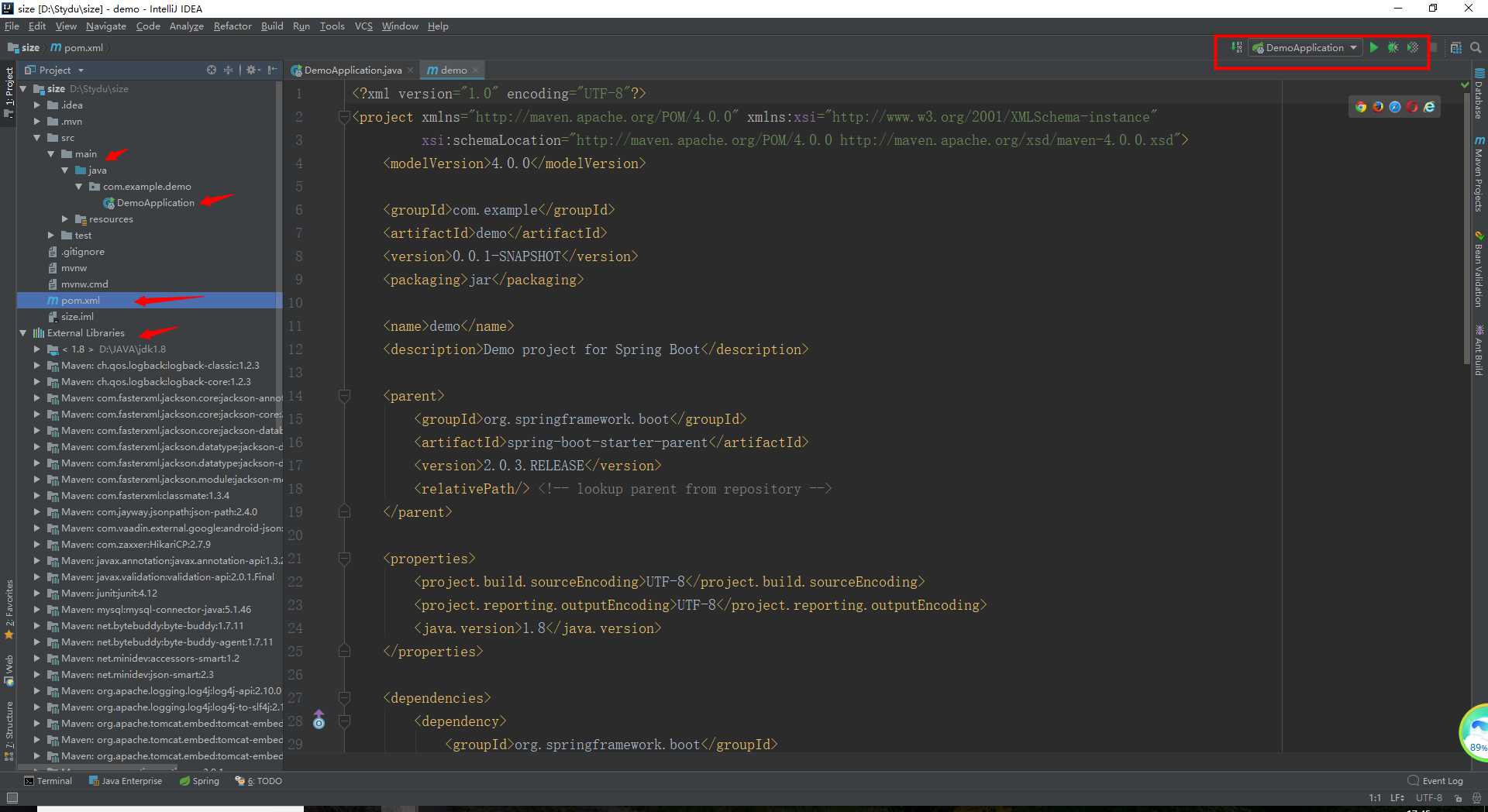Select Maven: junit:junit:4.12 library

[109, 594]
